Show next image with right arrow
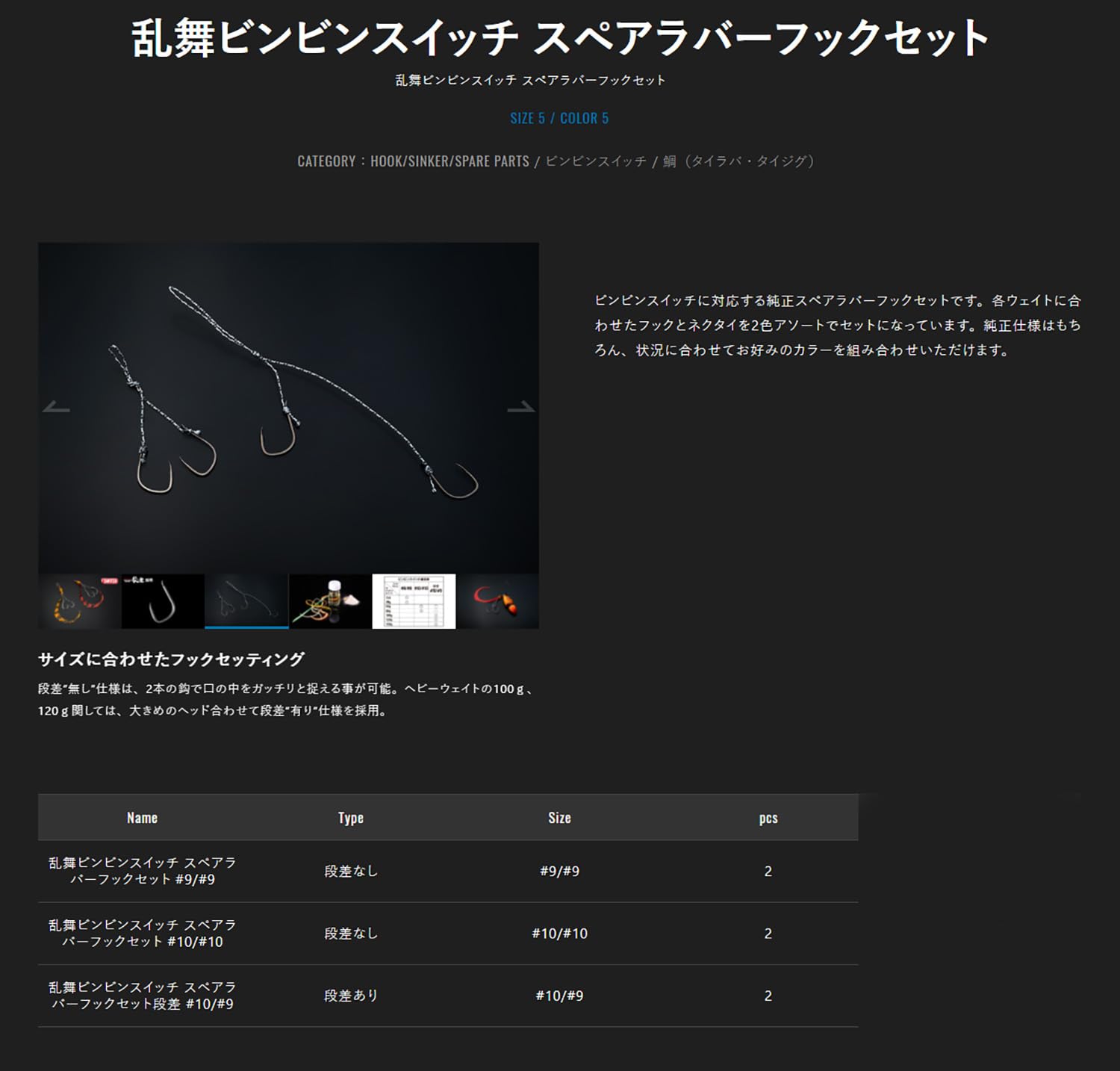 click(x=521, y=408)
